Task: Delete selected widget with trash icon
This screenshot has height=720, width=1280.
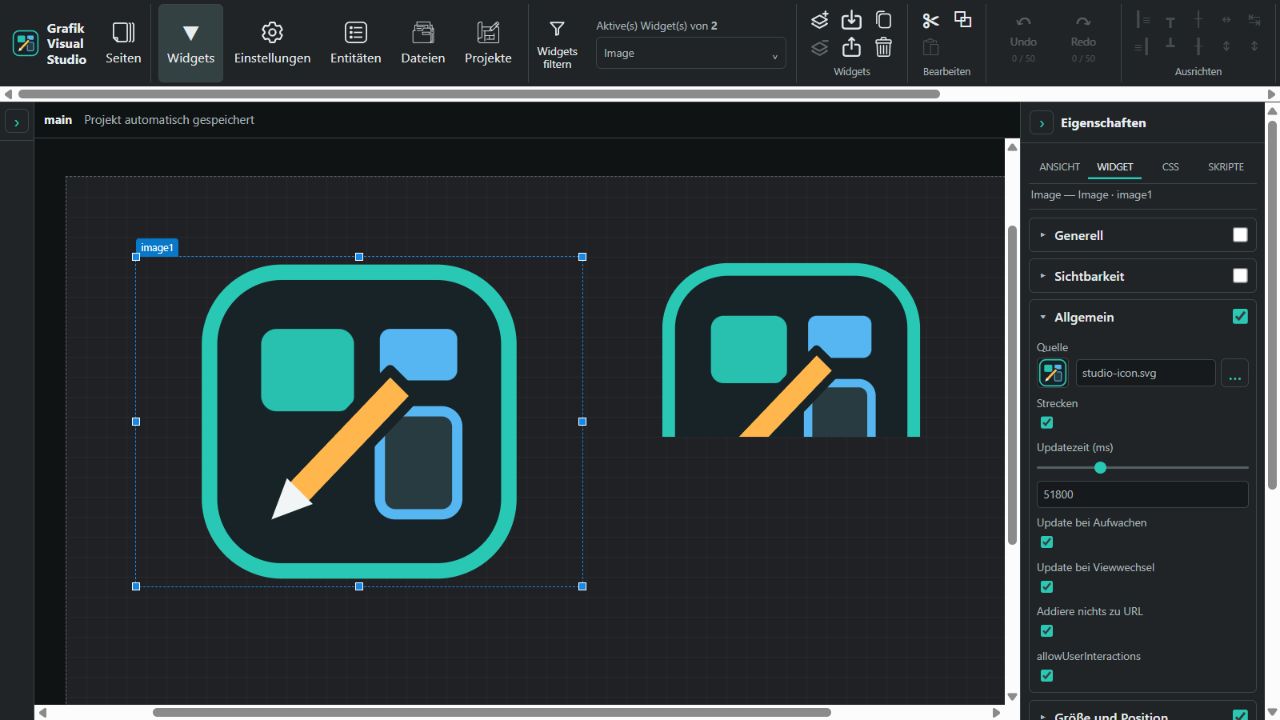Action: coord(883,47)
